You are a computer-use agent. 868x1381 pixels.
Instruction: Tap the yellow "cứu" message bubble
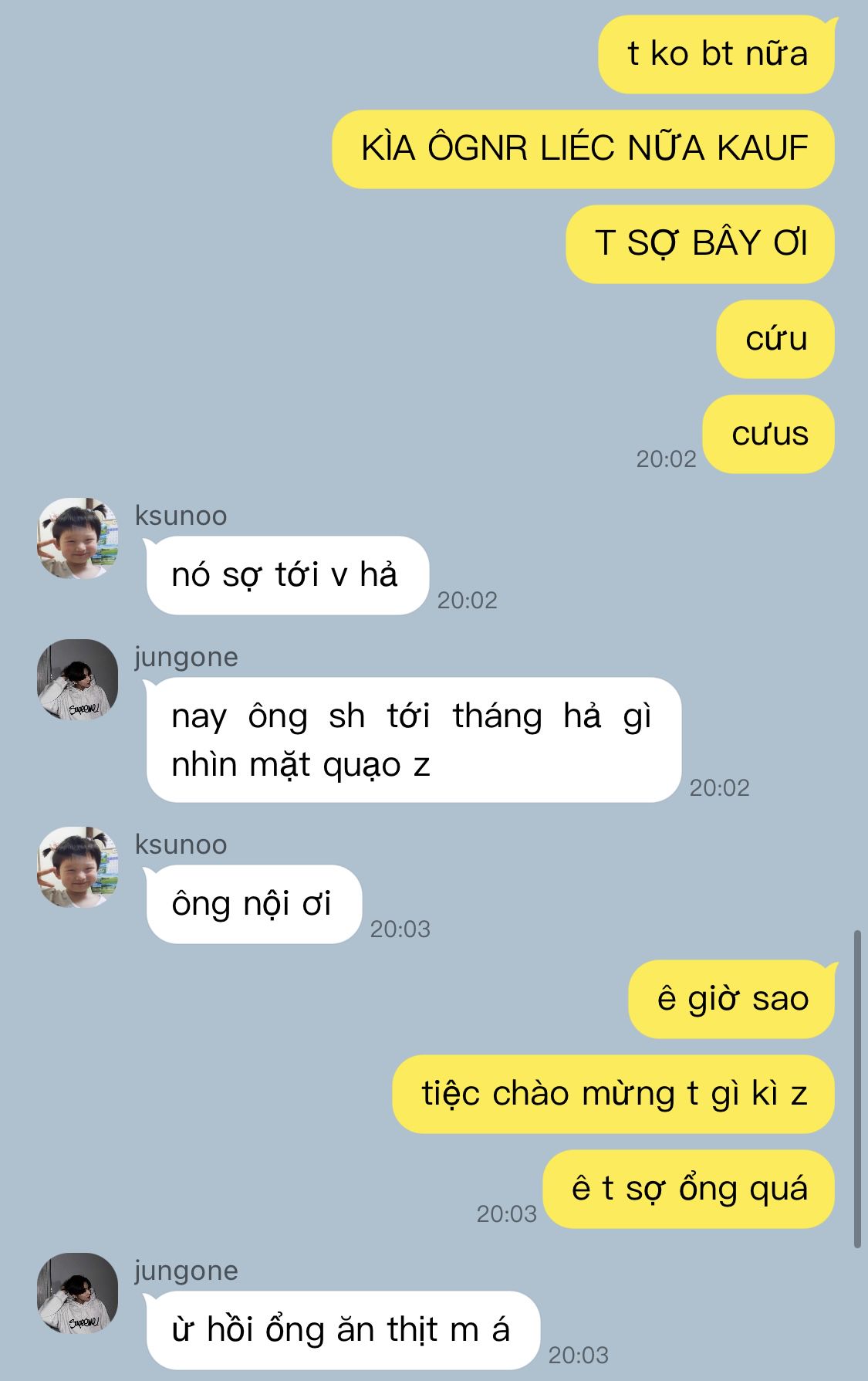click(775, 339)
